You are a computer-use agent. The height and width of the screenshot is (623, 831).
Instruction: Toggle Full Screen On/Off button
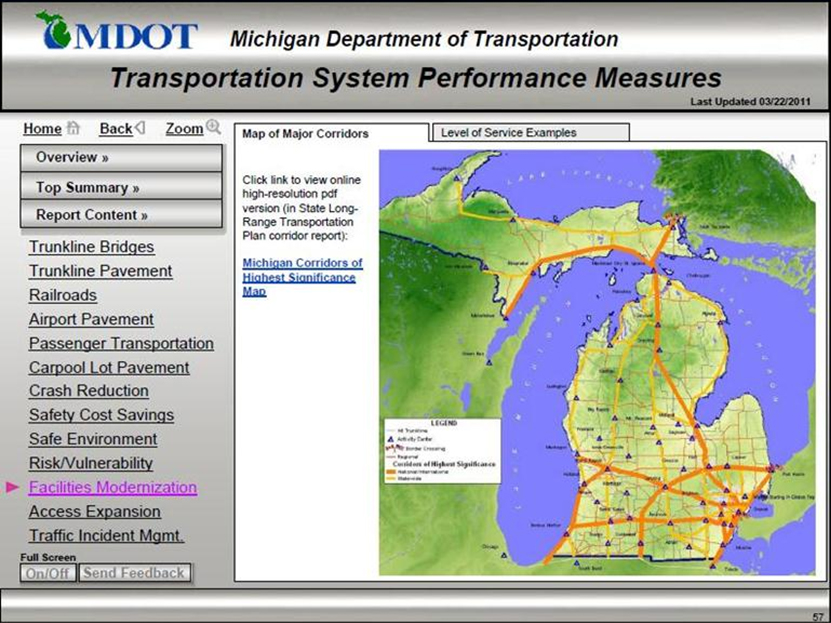pyautogui.click(x=48, y=573)
